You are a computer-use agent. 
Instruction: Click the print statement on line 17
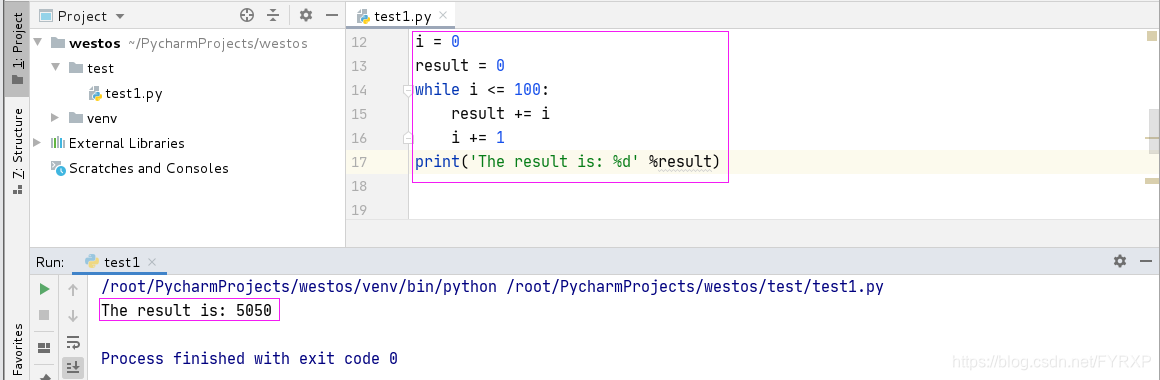[567, 161]
